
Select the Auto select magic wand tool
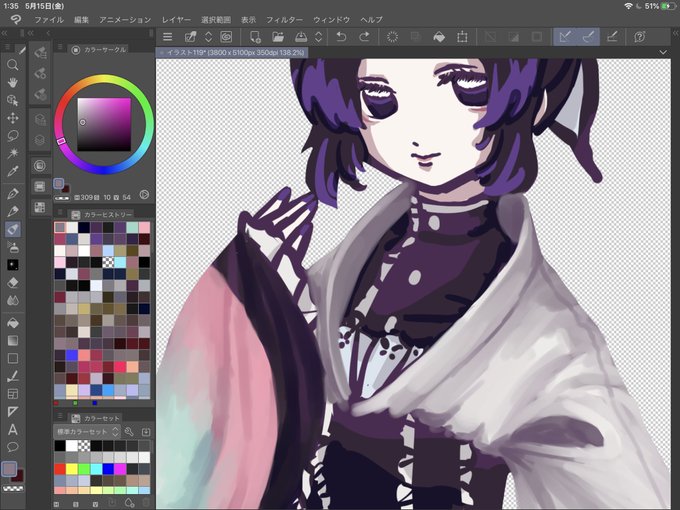[13, 153]
